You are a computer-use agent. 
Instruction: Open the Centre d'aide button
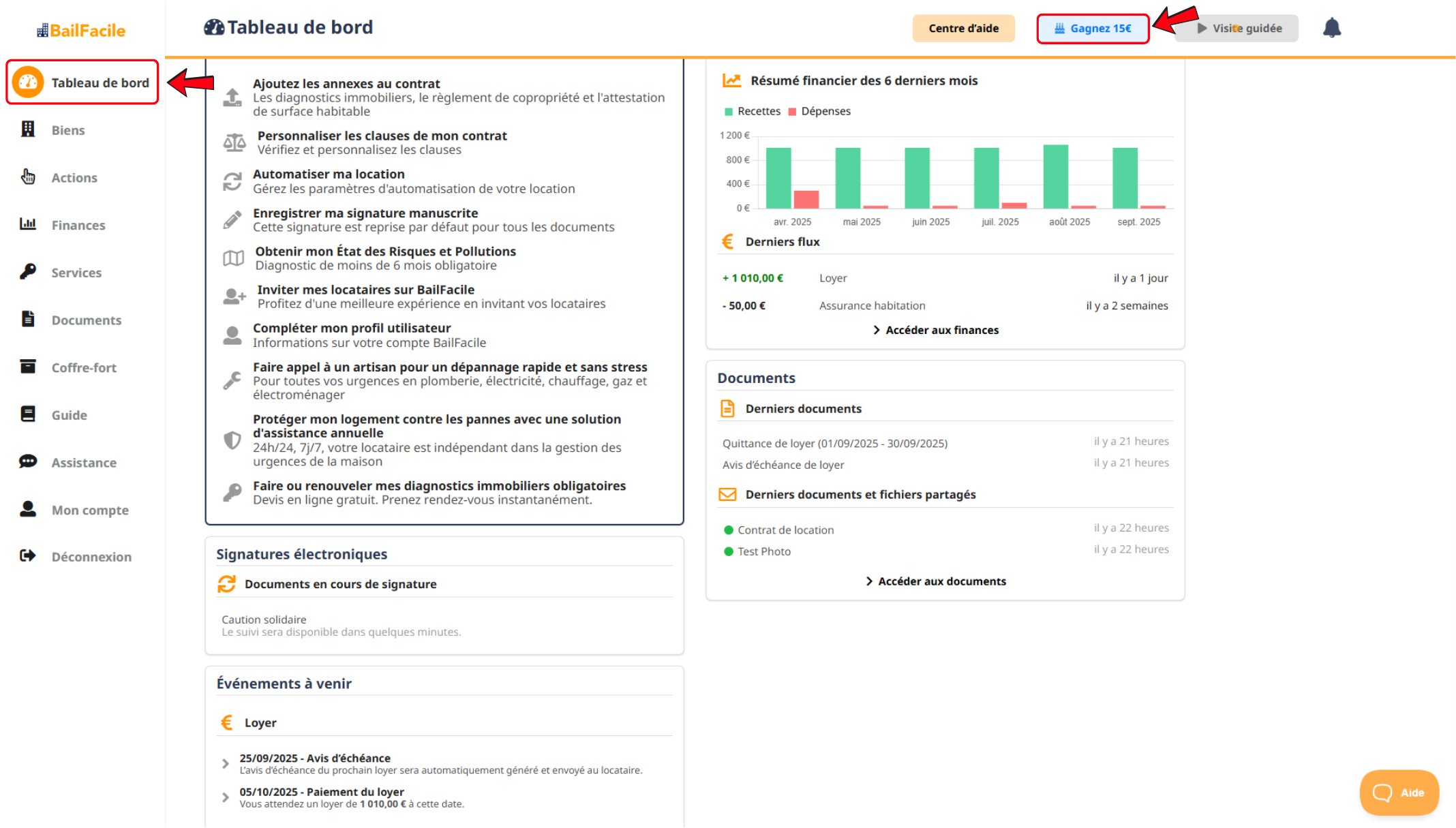click(x=963, y=29)
